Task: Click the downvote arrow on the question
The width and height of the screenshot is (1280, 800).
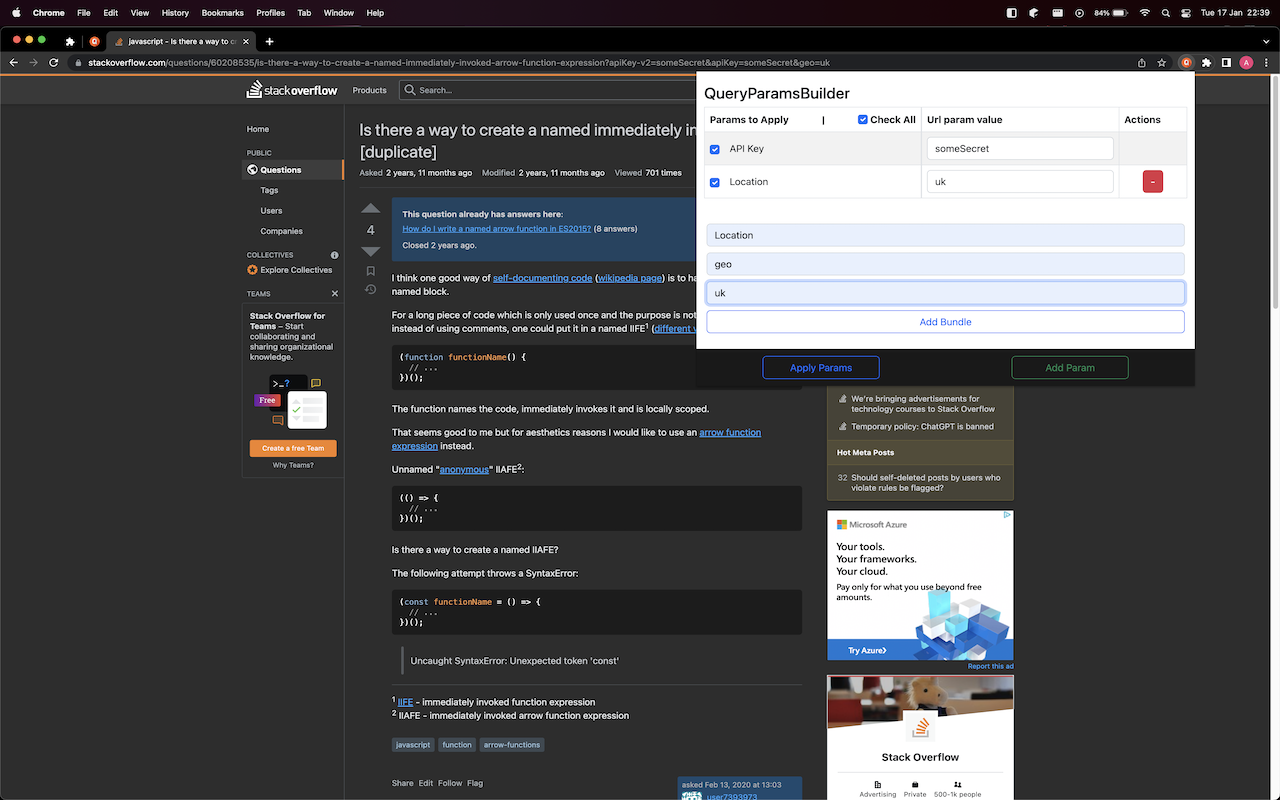Action: (370, 251)
